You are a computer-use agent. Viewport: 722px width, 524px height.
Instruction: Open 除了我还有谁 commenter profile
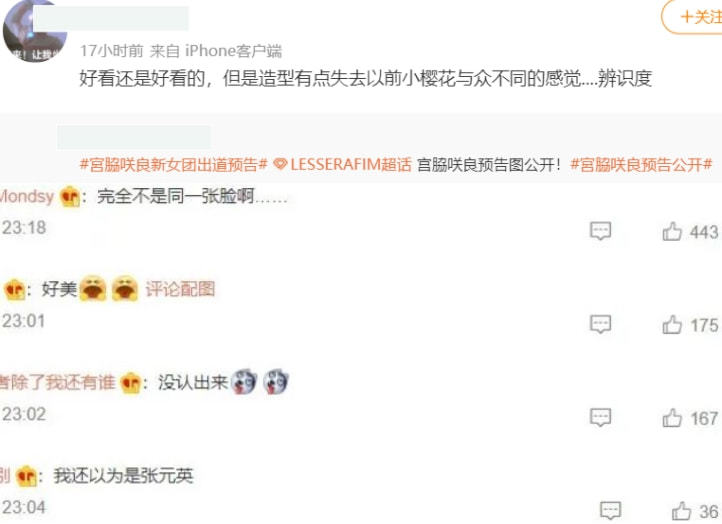[57, 382]
